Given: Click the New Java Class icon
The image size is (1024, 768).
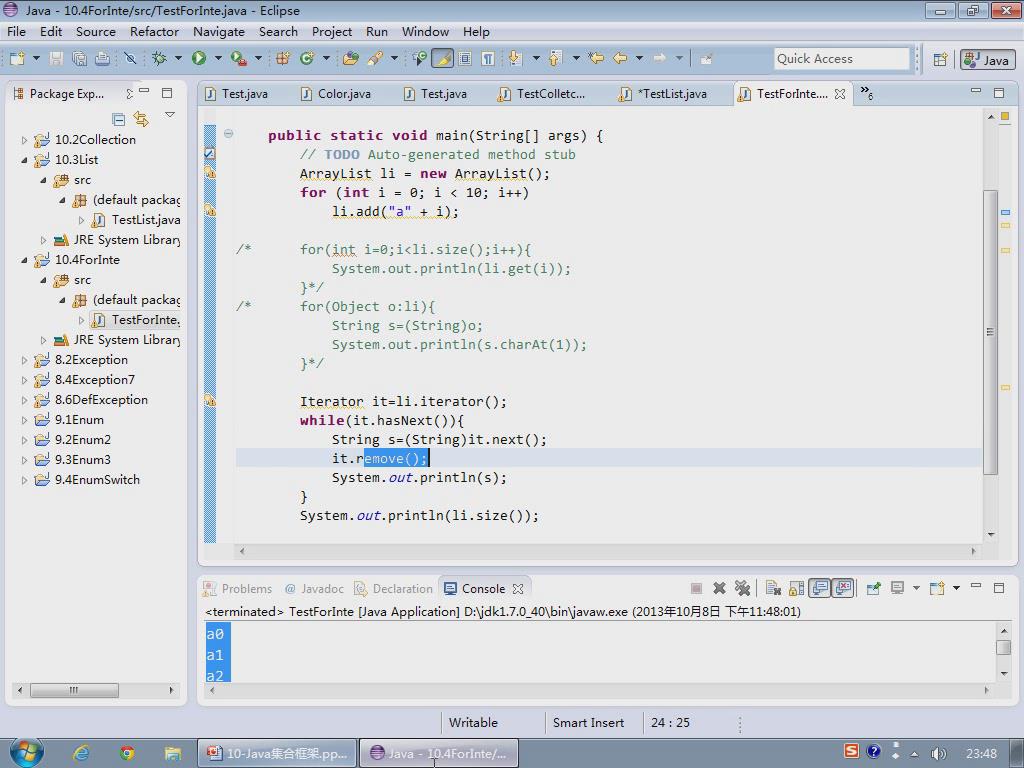Looking at the screenshot, I should [x=306, y=59].
